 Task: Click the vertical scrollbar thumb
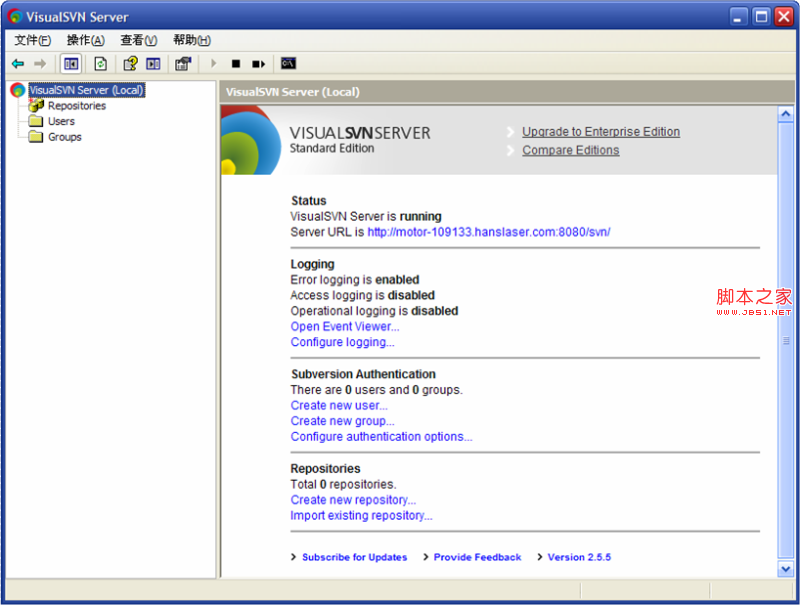click(x=785, y=340)
